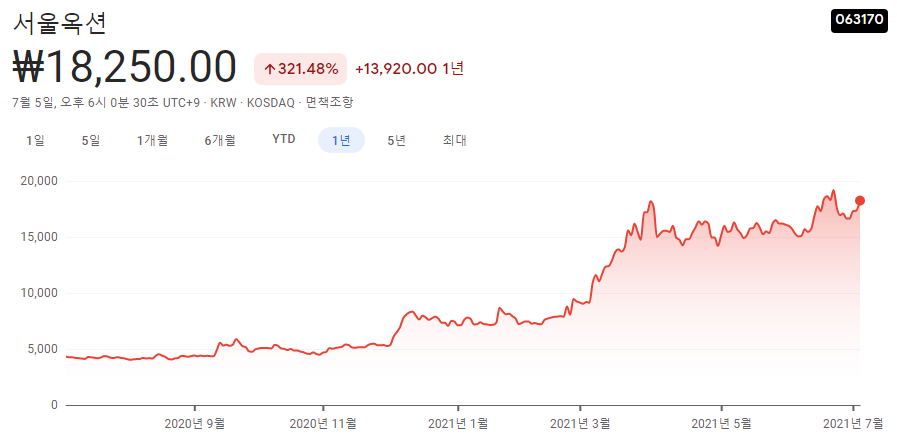Click the 063170 ticker badge
Image resolution: width=897 pixels, height=444 pixels.
[x=859, y=19]
